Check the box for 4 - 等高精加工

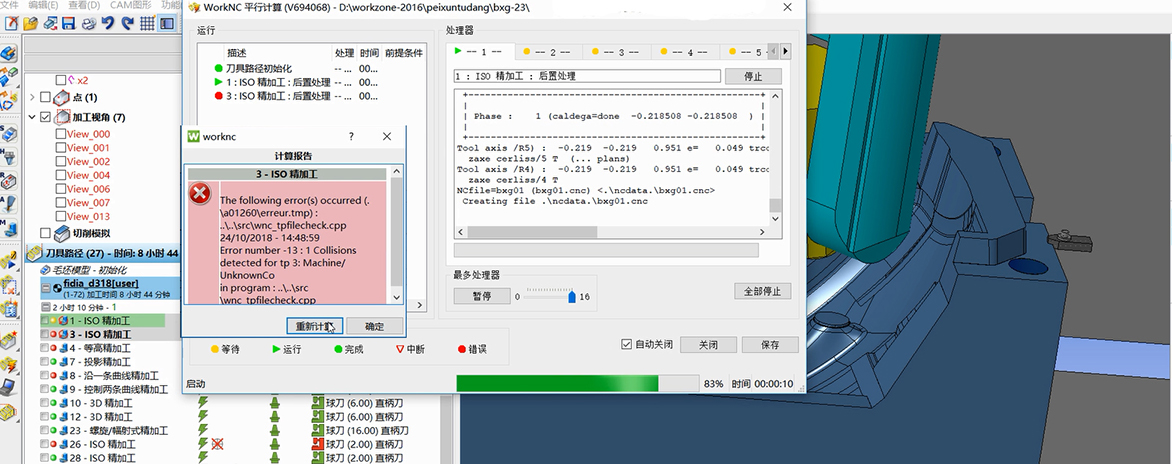click(x=44, y=348)
